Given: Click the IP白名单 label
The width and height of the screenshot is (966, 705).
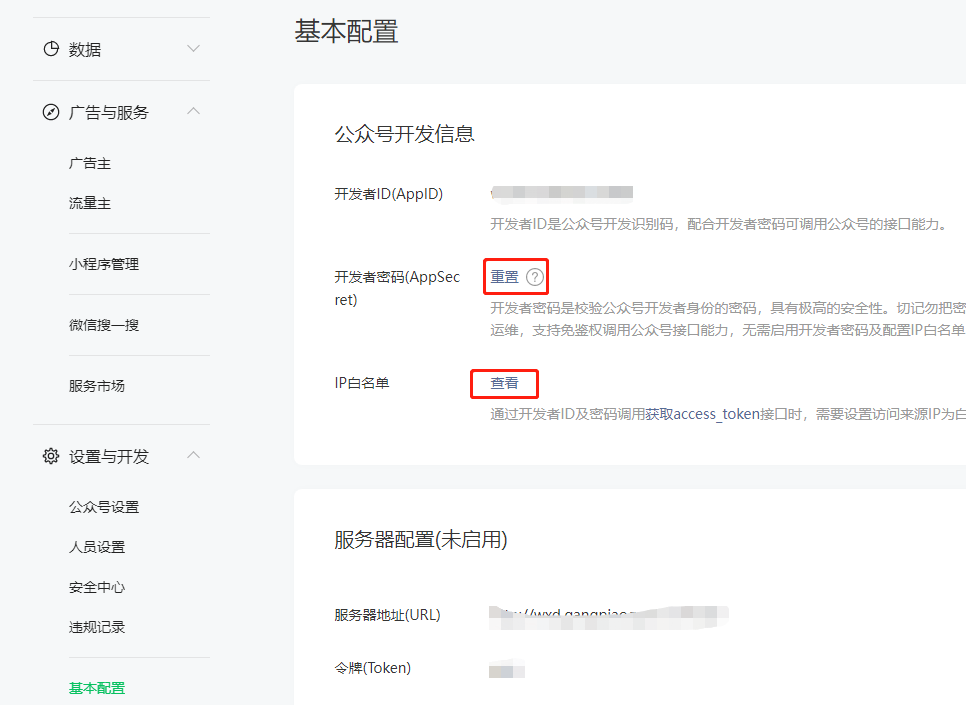Looking at the screenshot, I should point(362,383).
